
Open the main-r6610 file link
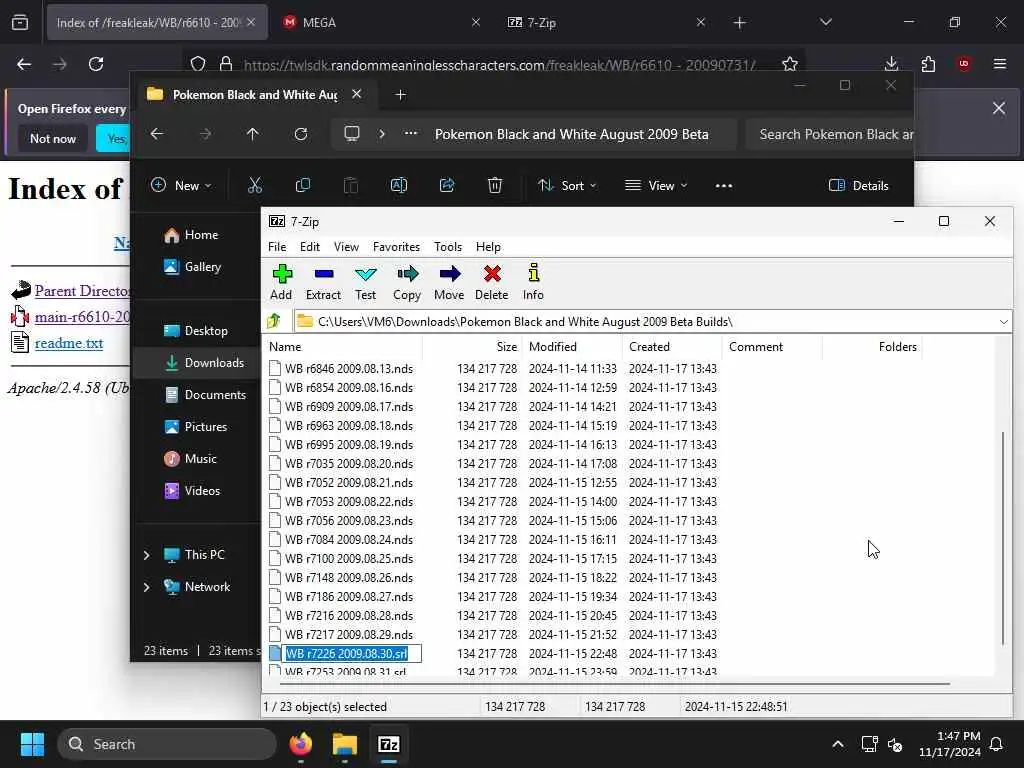pyautogui.click(x=82, y=317)
